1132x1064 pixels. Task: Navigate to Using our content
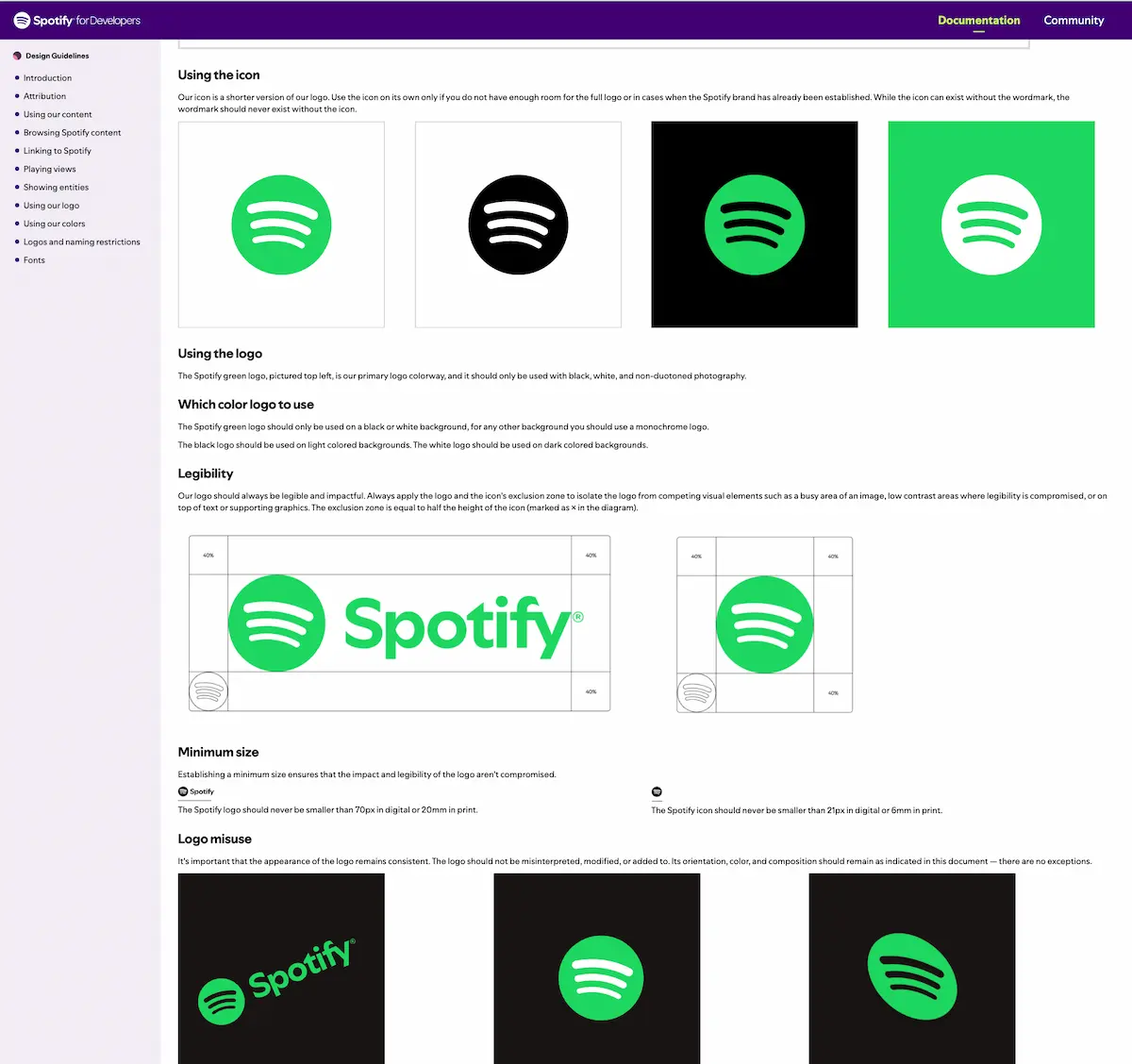tap(58, 114)
